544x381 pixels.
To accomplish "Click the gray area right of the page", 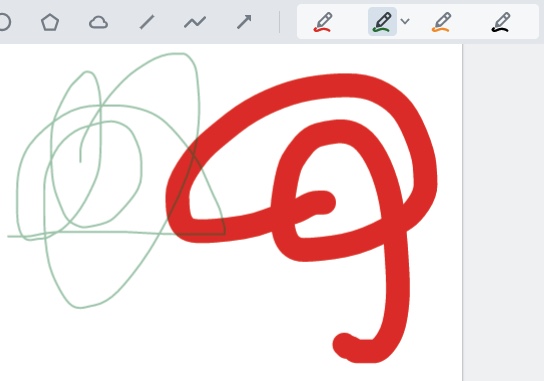I will 503,208.
